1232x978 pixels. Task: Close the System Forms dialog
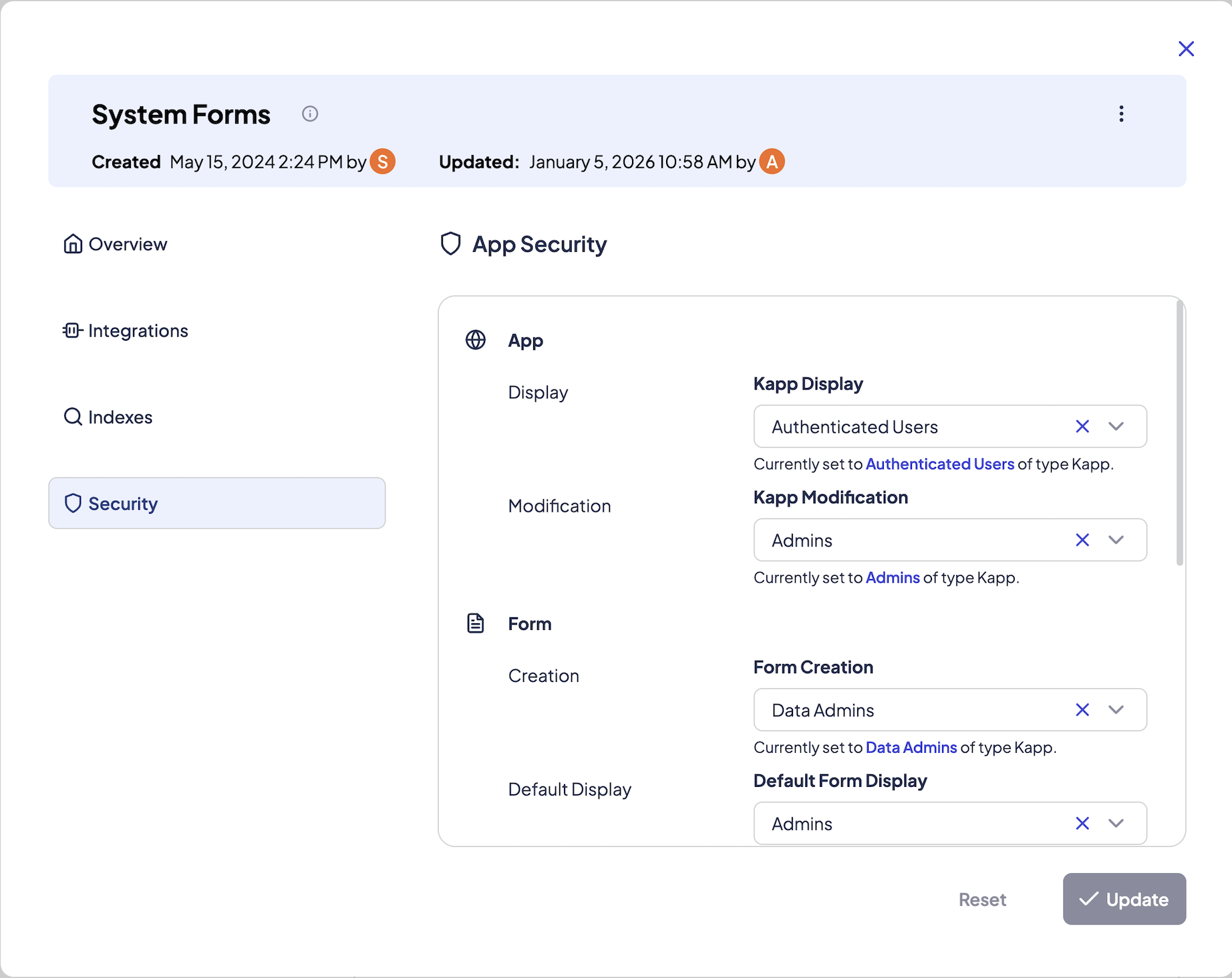coord(1186,49)
